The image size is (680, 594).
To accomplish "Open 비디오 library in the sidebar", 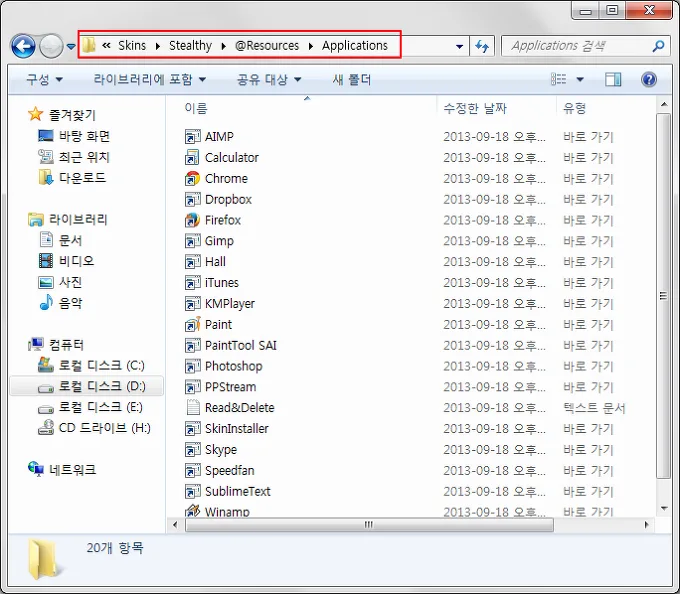I will [76, 261].
